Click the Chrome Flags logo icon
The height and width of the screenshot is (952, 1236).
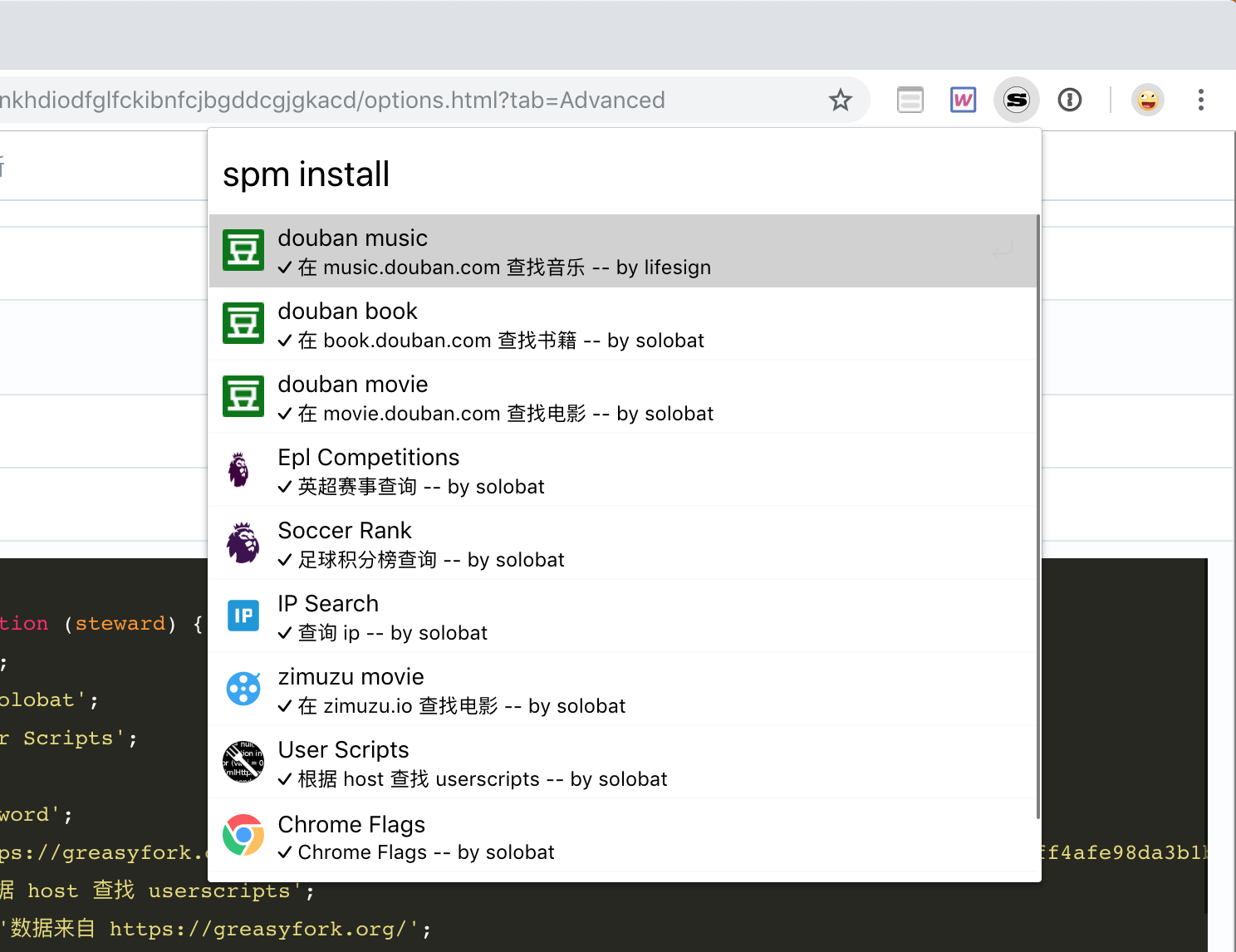243,835
